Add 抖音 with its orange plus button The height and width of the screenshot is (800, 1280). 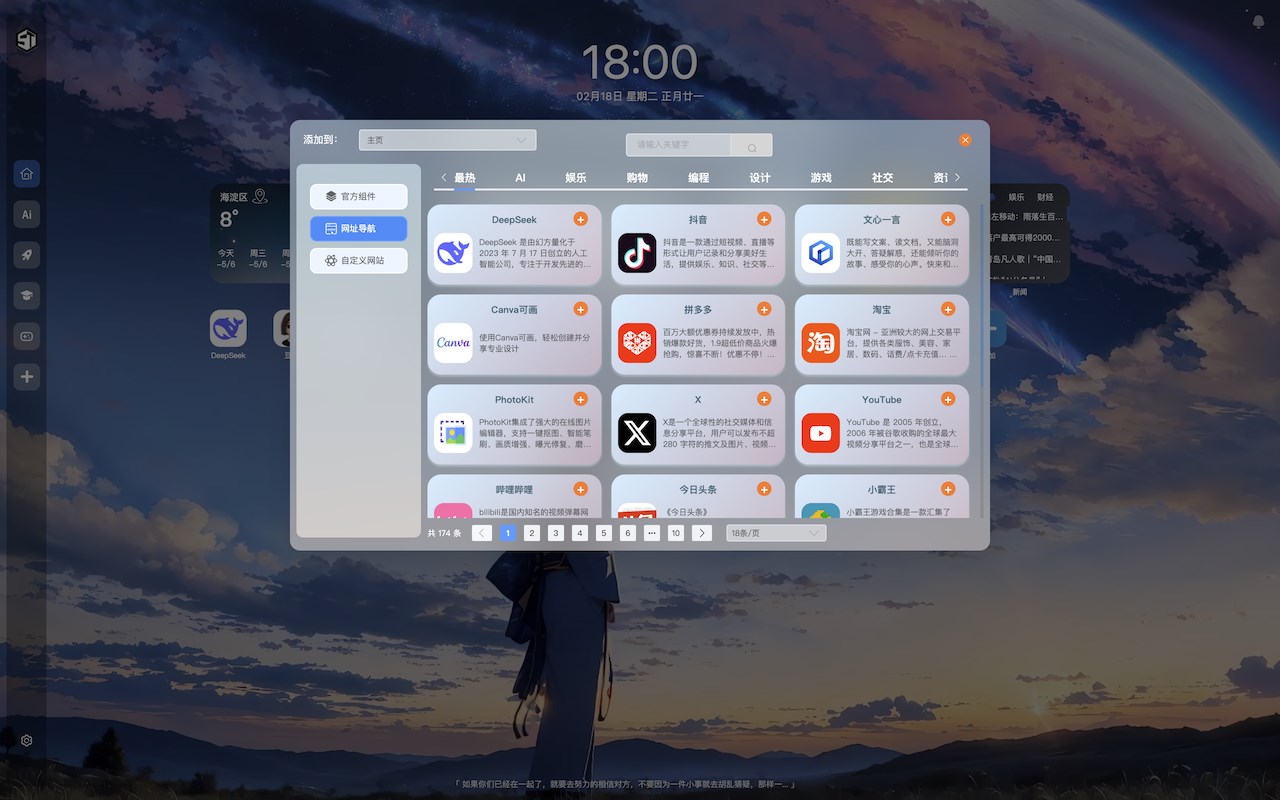point(764,219)
